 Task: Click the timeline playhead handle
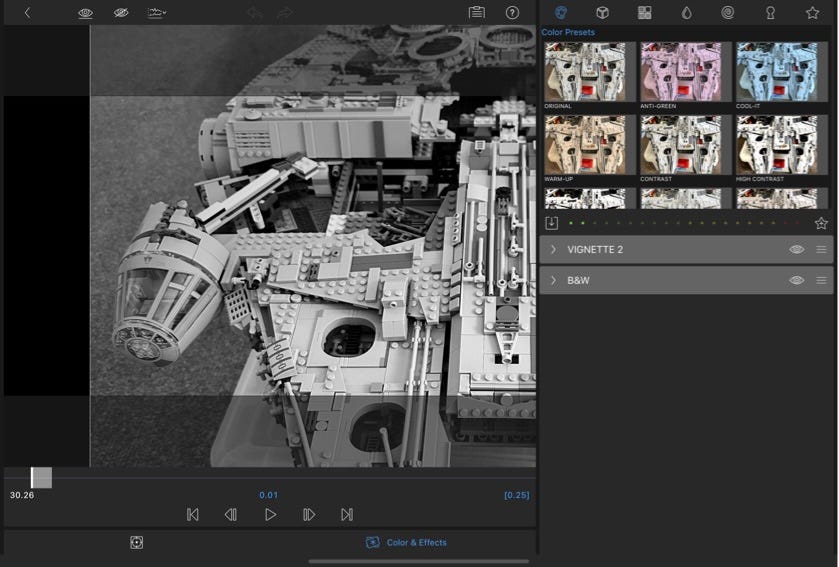[41, 478]
